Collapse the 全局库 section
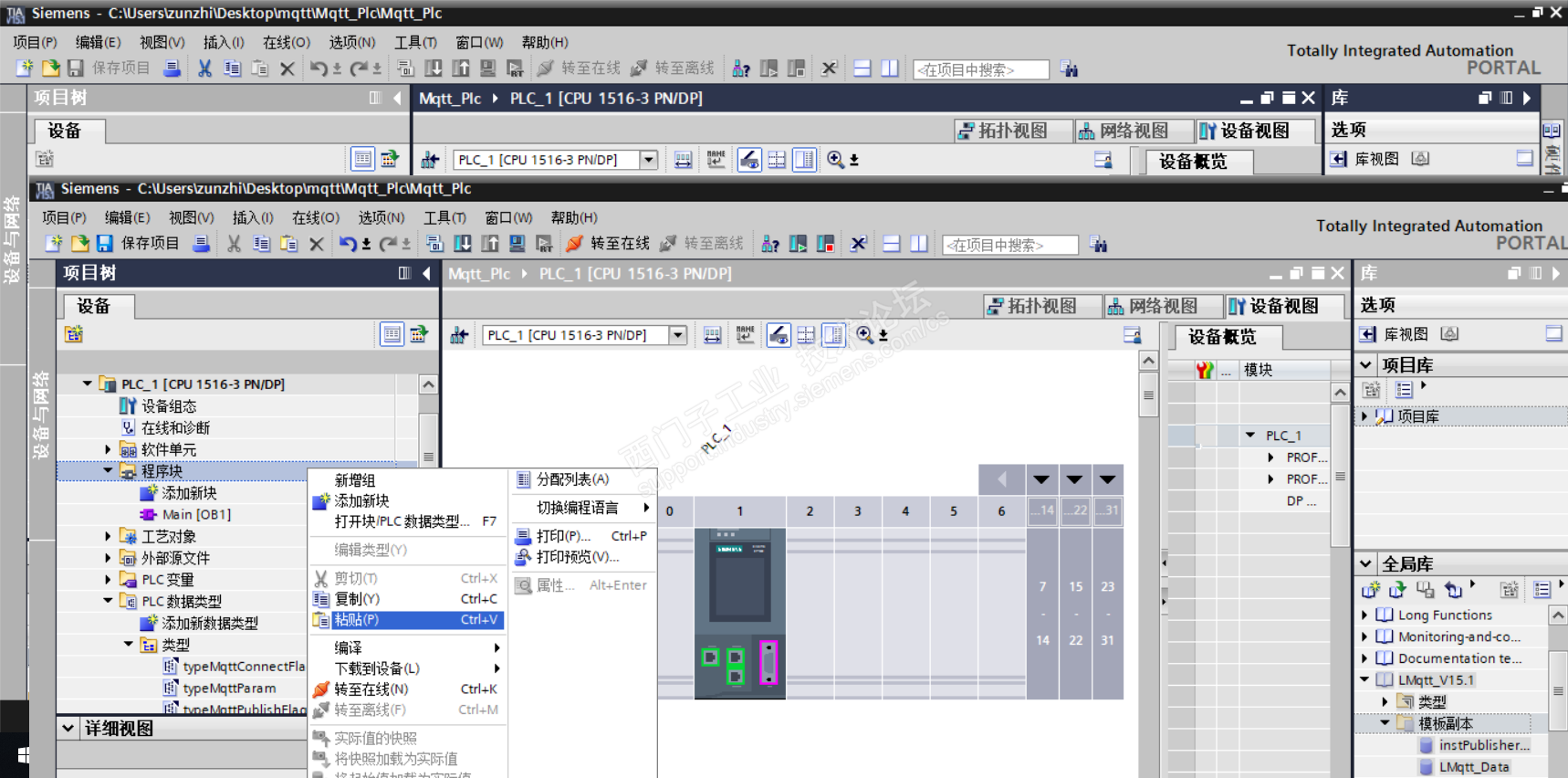 pyautogui.click(x=1366, y=563)
